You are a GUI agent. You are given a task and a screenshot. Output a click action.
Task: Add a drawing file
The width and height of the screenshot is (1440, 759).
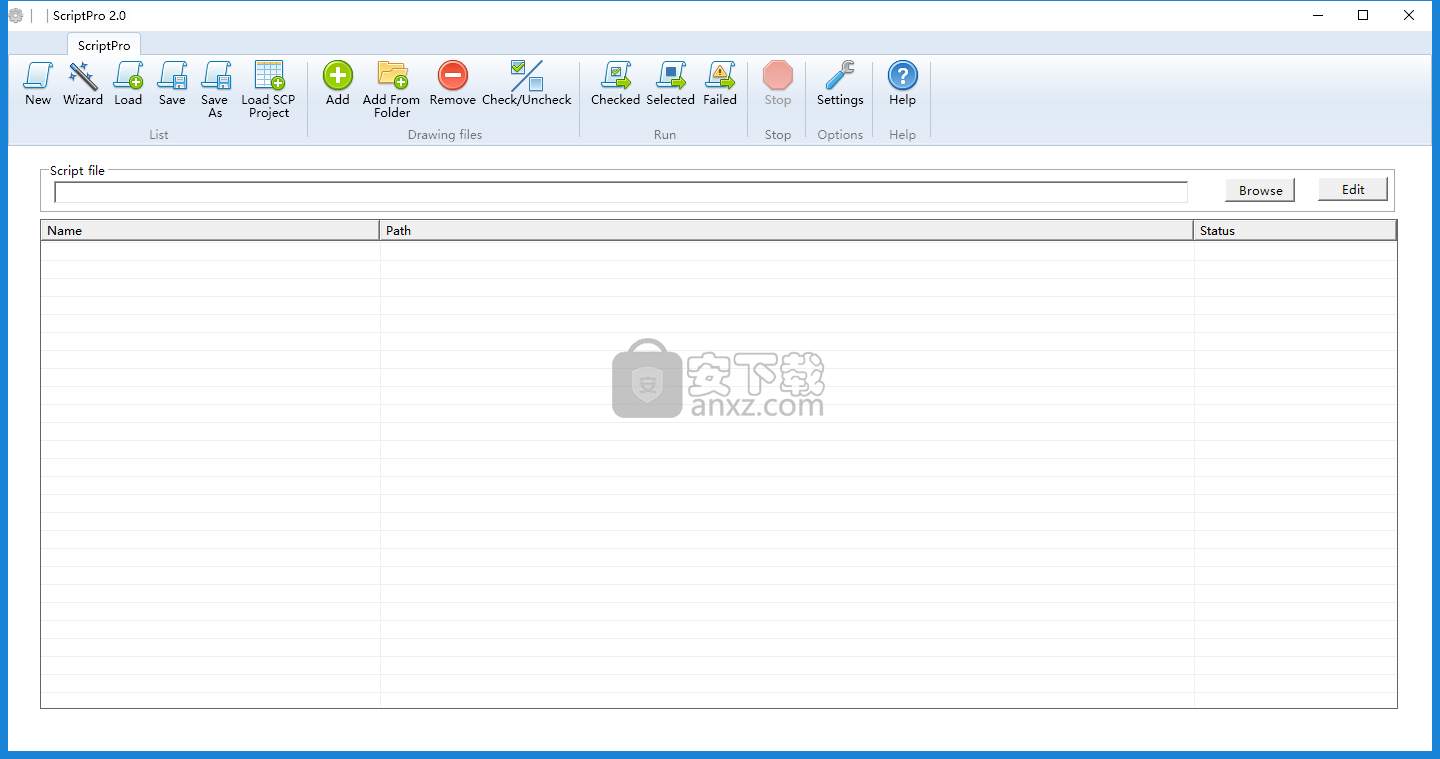point(338,84)
